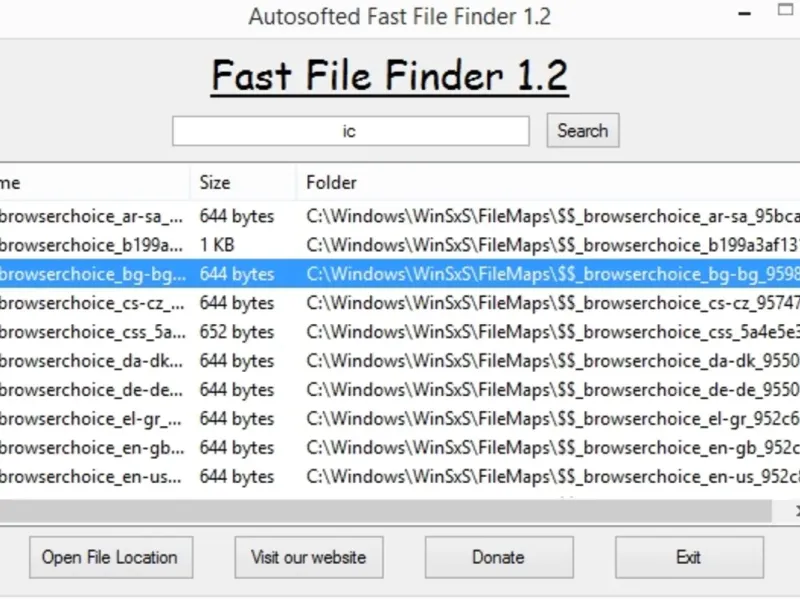Sort results by the Size column header
The width and height of the screenshot is (800, 600).
(242, 183)
